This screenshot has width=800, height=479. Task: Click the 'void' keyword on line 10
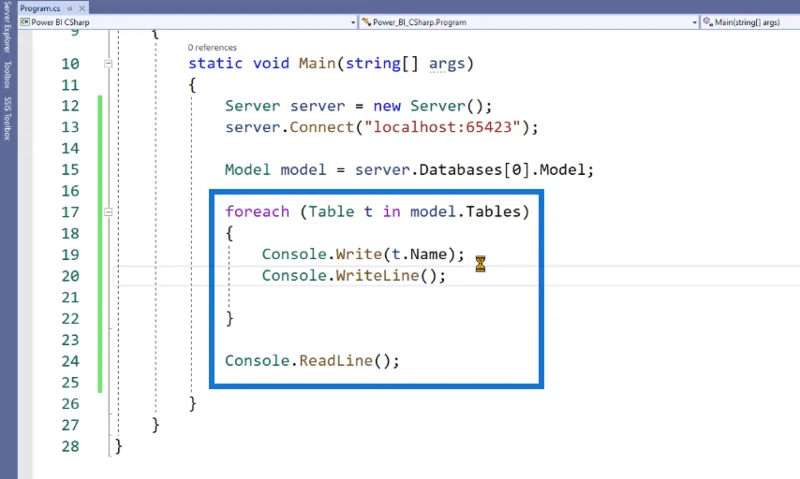pyautogui.click(x=271, y=63)
